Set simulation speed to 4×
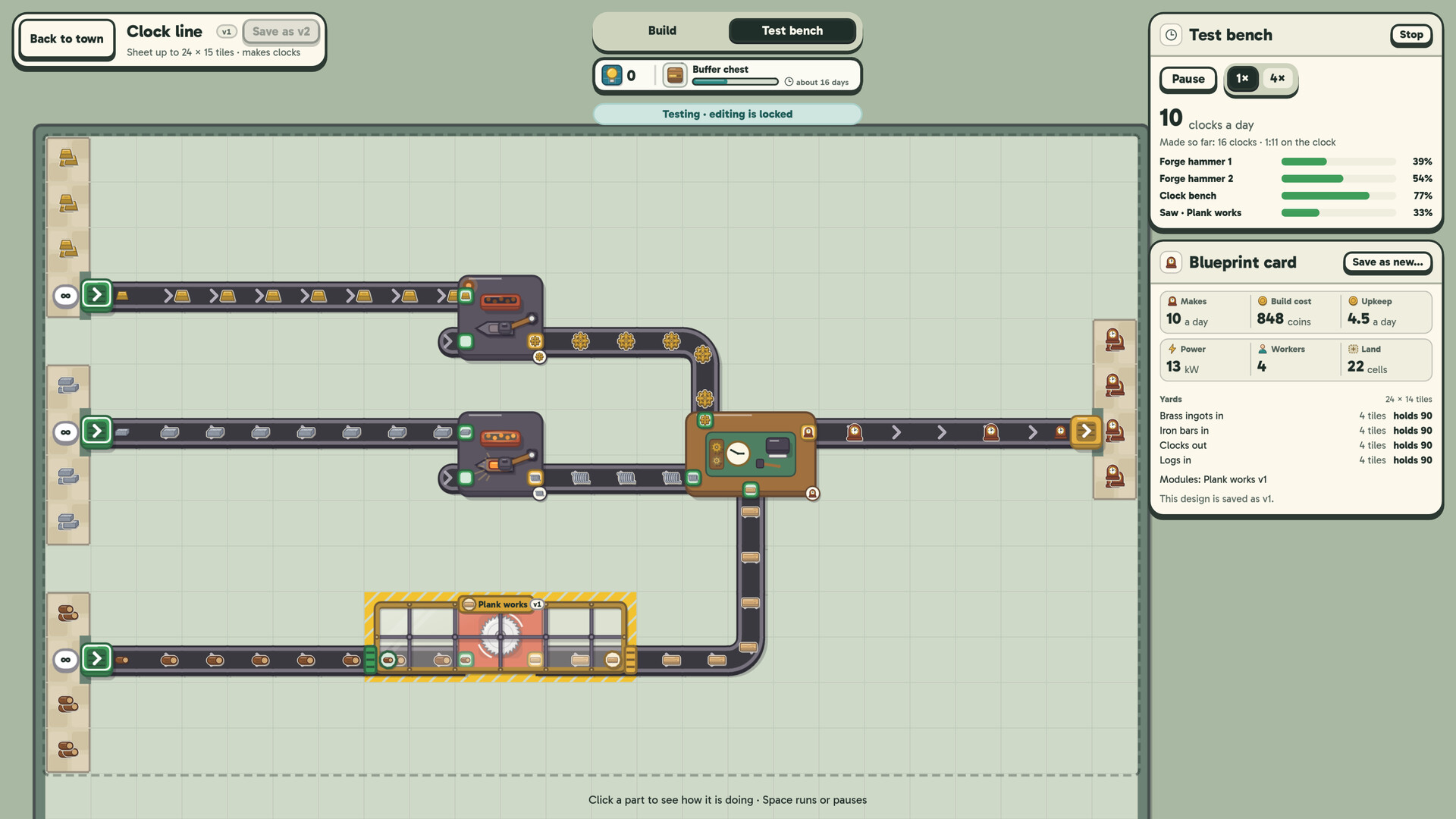This screenshot has width=1456, height=819. click(x=1277, y=78)
